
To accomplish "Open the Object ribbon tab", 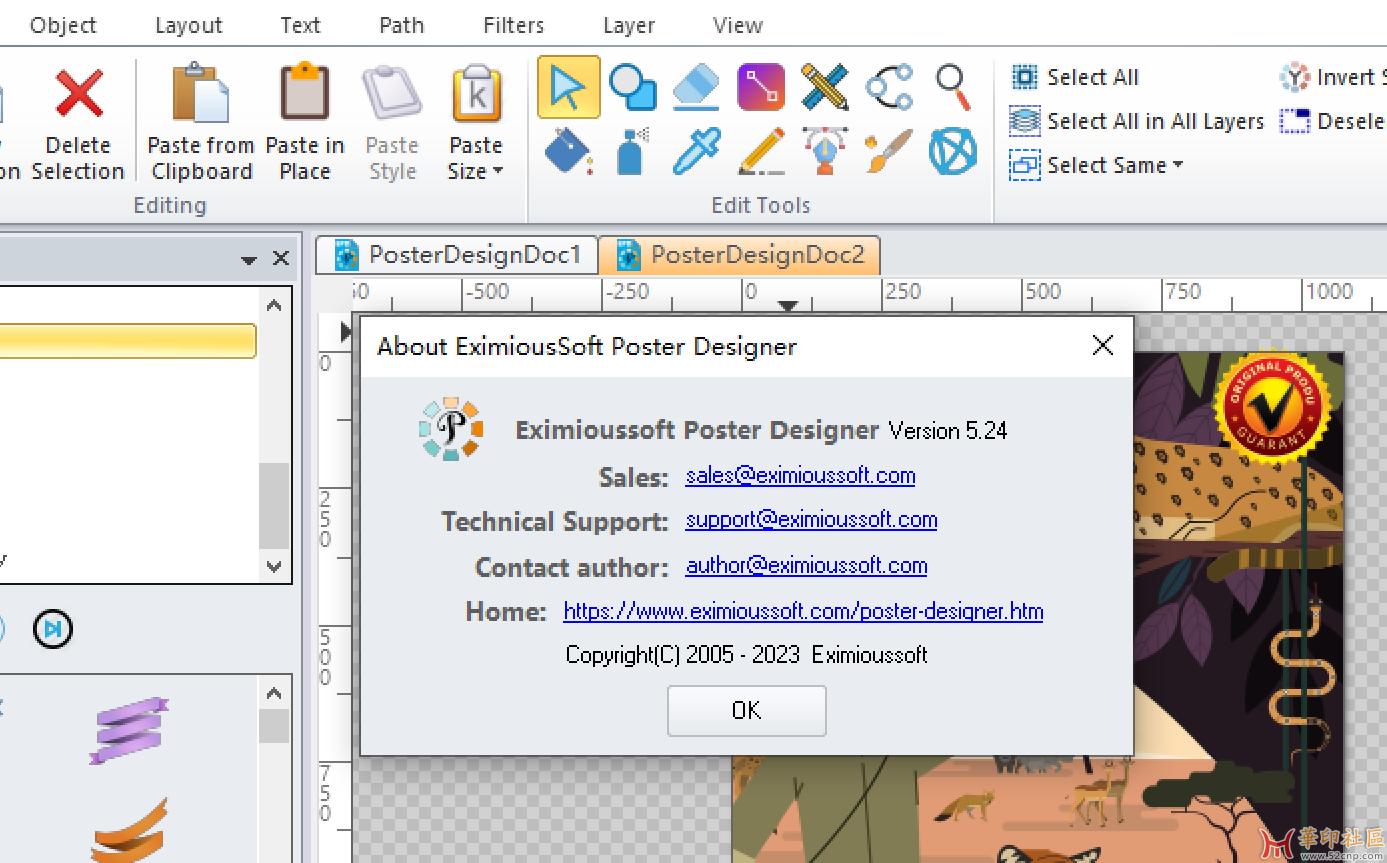I will point(63,25).
